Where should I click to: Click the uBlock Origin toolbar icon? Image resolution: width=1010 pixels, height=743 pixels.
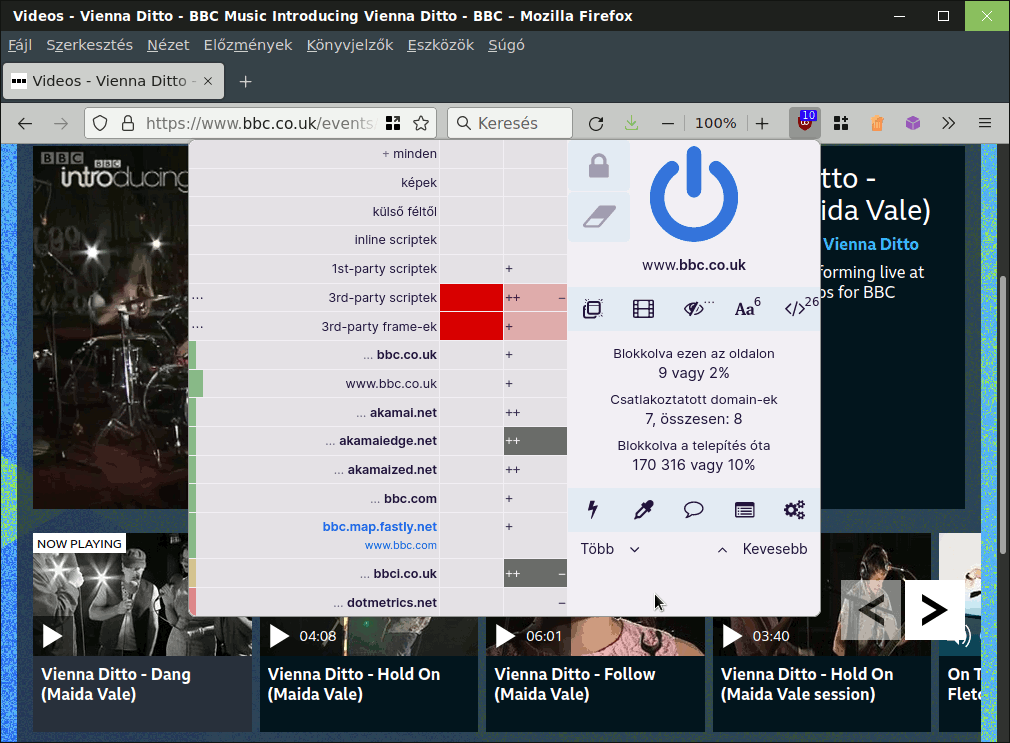pyautogui.click(x=805, y=122)
